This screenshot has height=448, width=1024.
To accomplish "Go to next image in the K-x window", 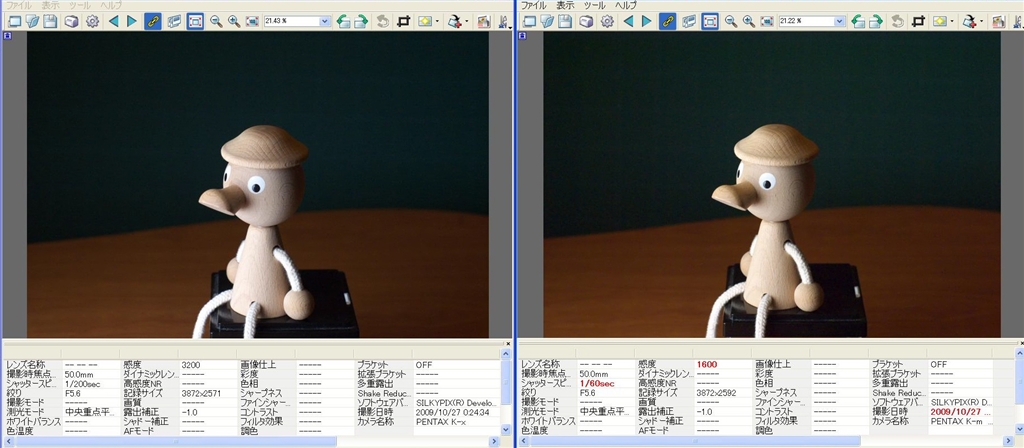I will click(x=132, y=22).
